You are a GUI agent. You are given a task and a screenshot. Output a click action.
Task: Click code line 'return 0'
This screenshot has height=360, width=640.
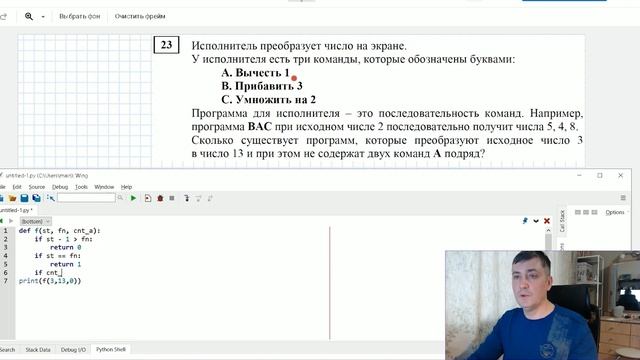click(65, 247)
